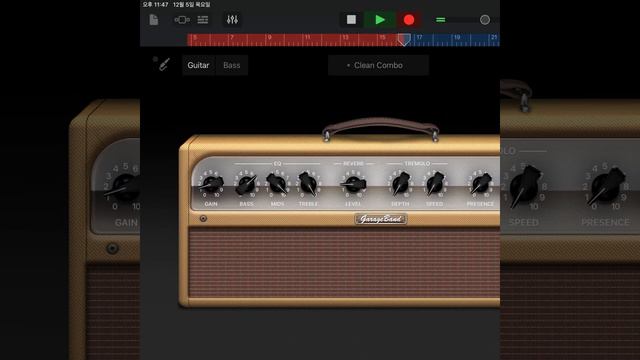
Task: Click the GarageBand logo badge on the amp
Action: (x=380, y=219)
